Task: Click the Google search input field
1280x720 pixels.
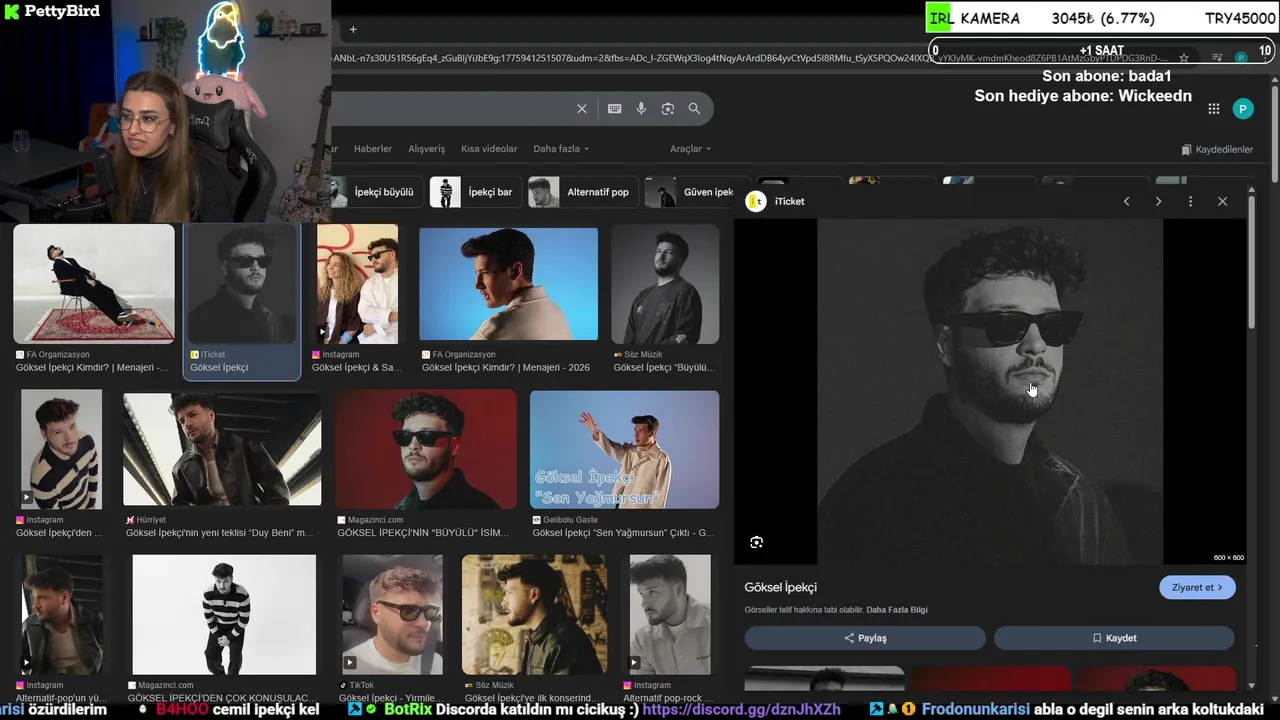Action: 450,109
